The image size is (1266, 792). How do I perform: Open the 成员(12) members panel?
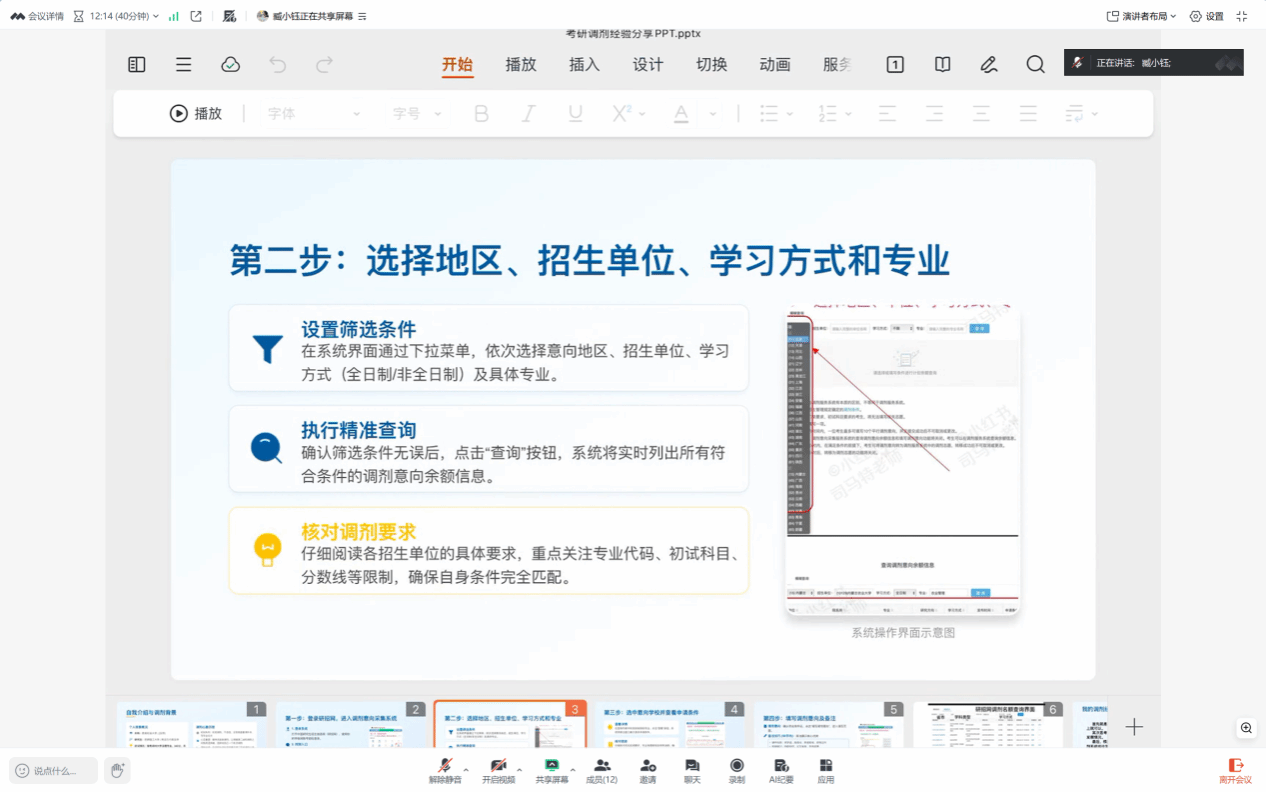click(602, 769)
